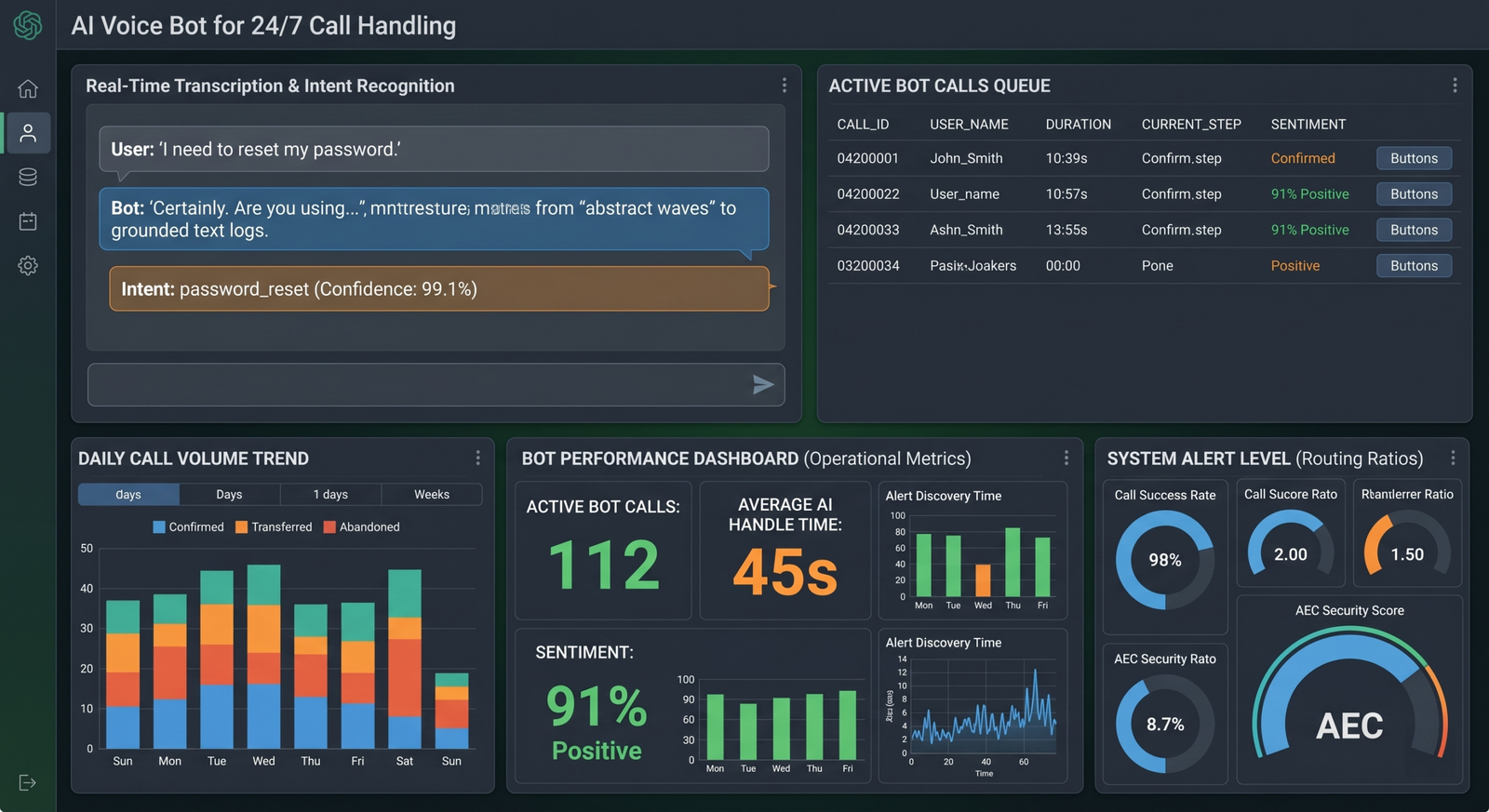Viewport: 1489px width, 812px height.
Task: Open the Home icon in sidebar
Action: pos(28,88)
